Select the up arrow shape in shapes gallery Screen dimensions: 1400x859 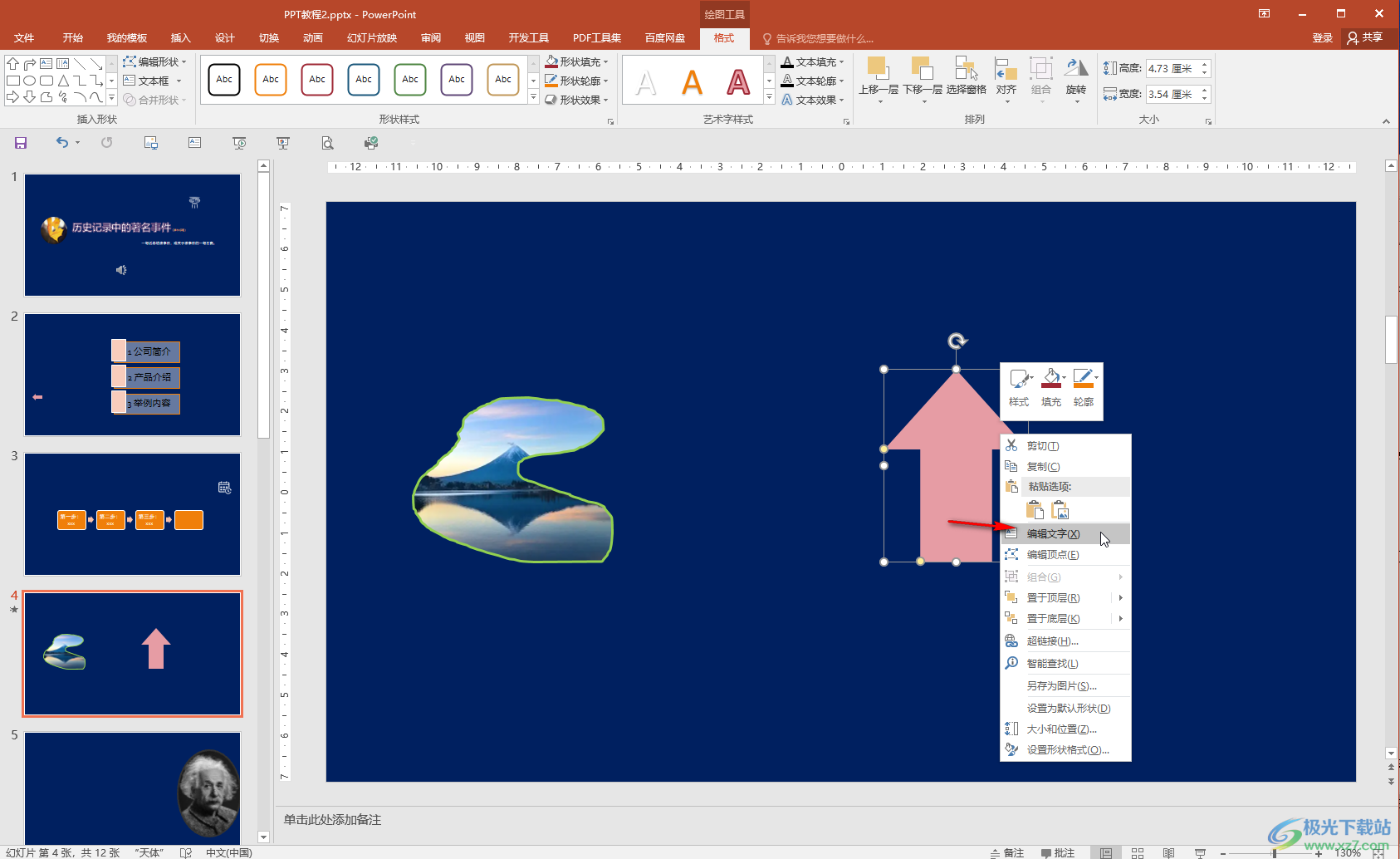[13, 64]
